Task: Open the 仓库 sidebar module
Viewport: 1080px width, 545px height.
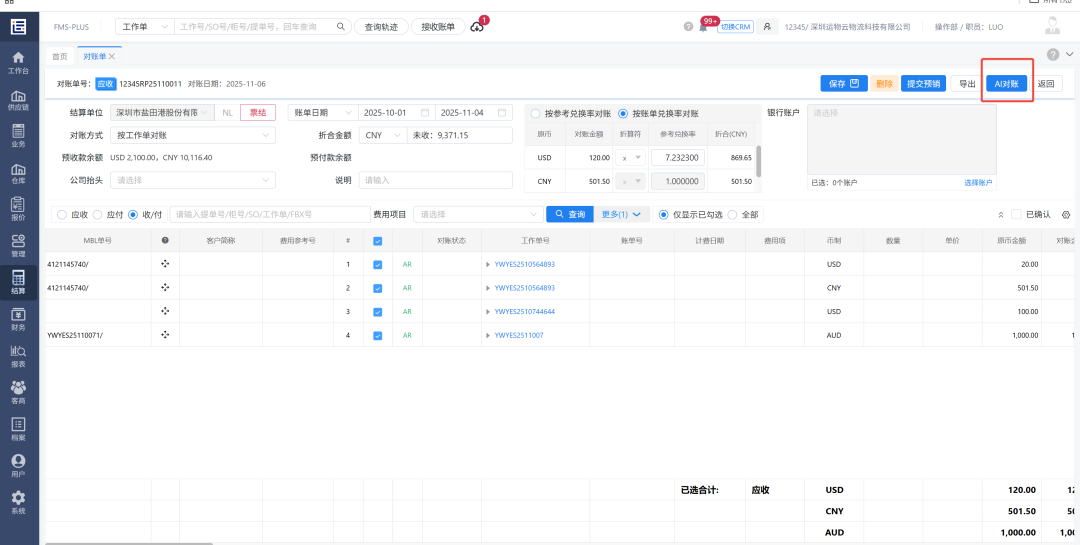Action: [19, 172]
